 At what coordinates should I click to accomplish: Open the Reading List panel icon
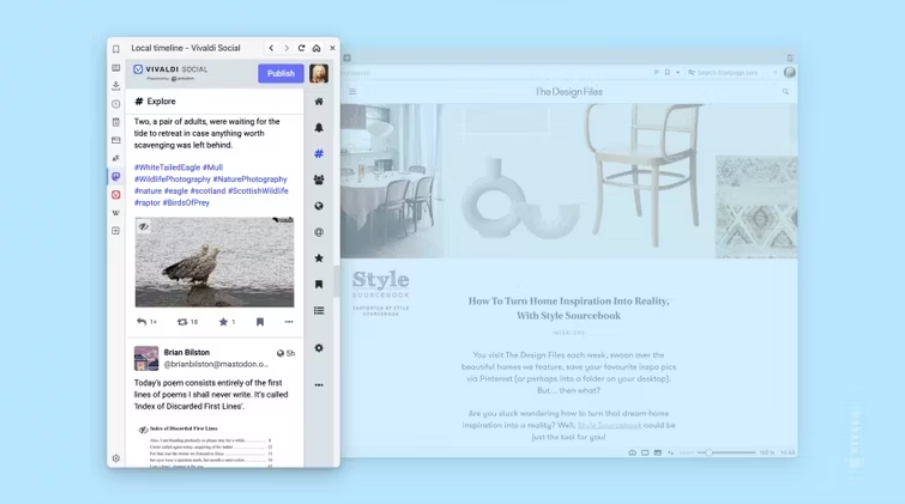pos(116,68)
